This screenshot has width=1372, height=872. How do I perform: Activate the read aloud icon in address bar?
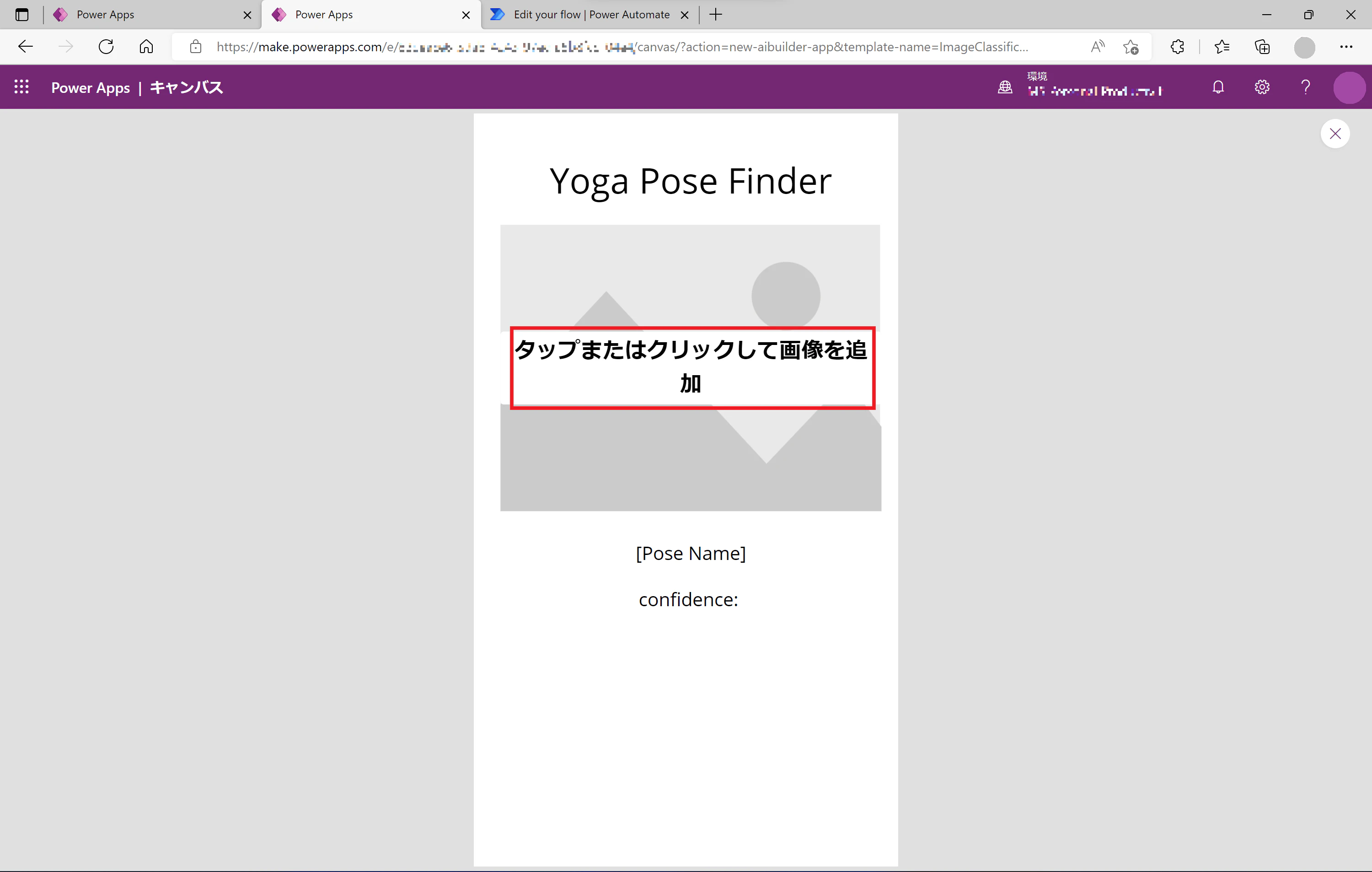1098,47
